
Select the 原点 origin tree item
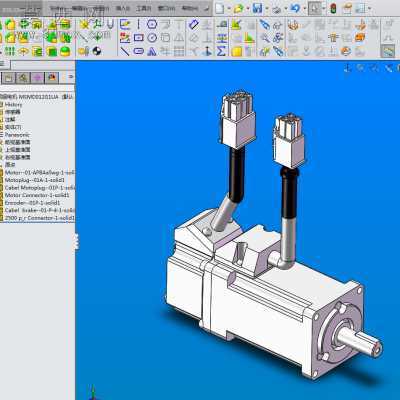(10, 164)
